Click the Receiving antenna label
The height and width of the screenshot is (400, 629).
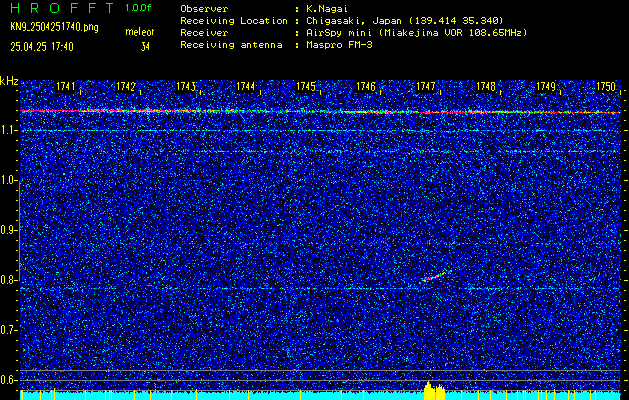[231, 45]
